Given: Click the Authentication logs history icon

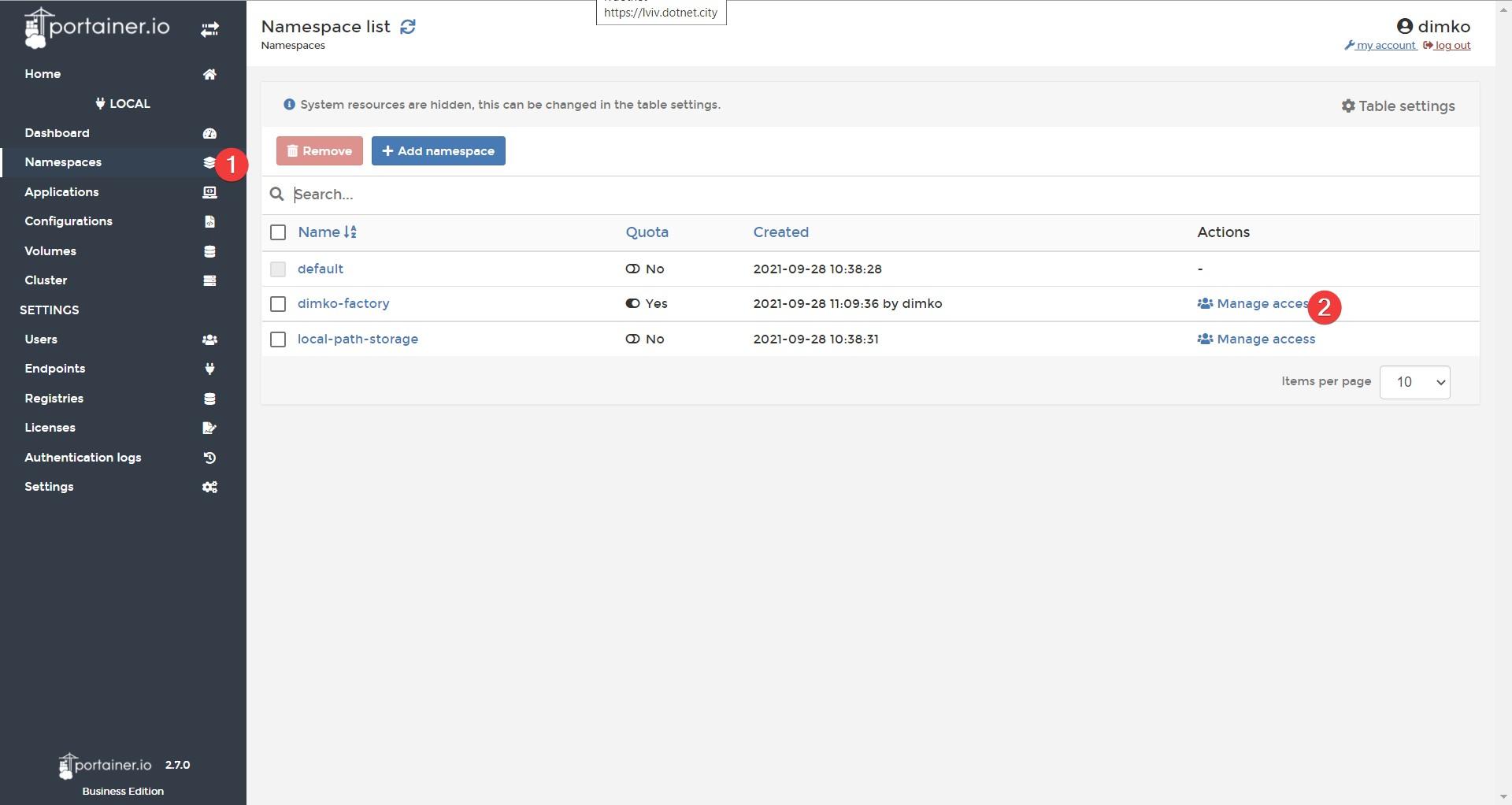Looking at the screenshot, I should (x=209, y=458).
